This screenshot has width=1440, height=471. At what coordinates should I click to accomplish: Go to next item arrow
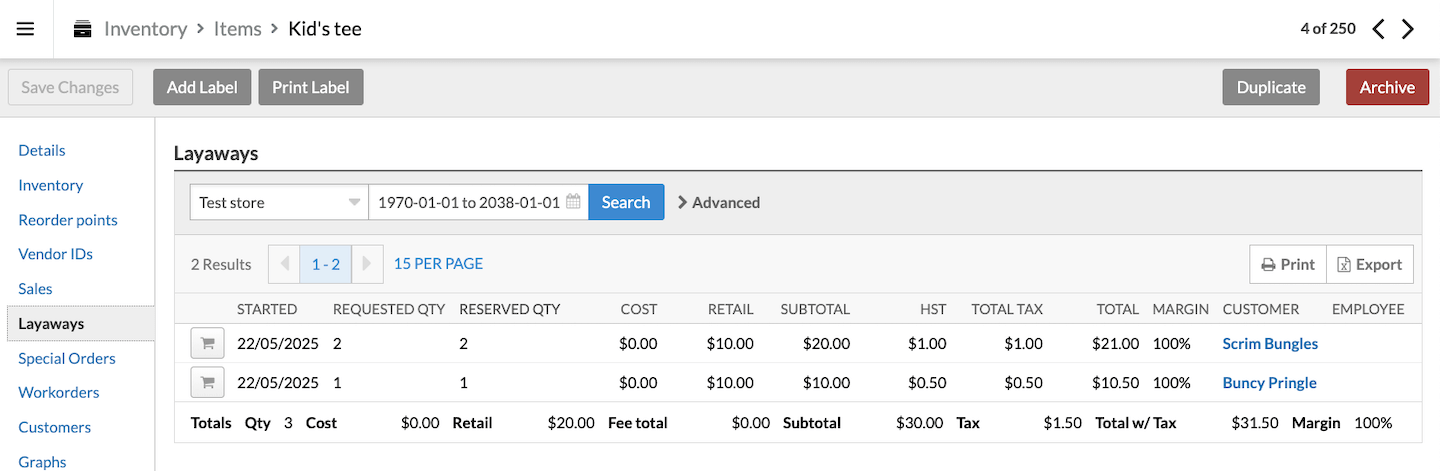1408,29
